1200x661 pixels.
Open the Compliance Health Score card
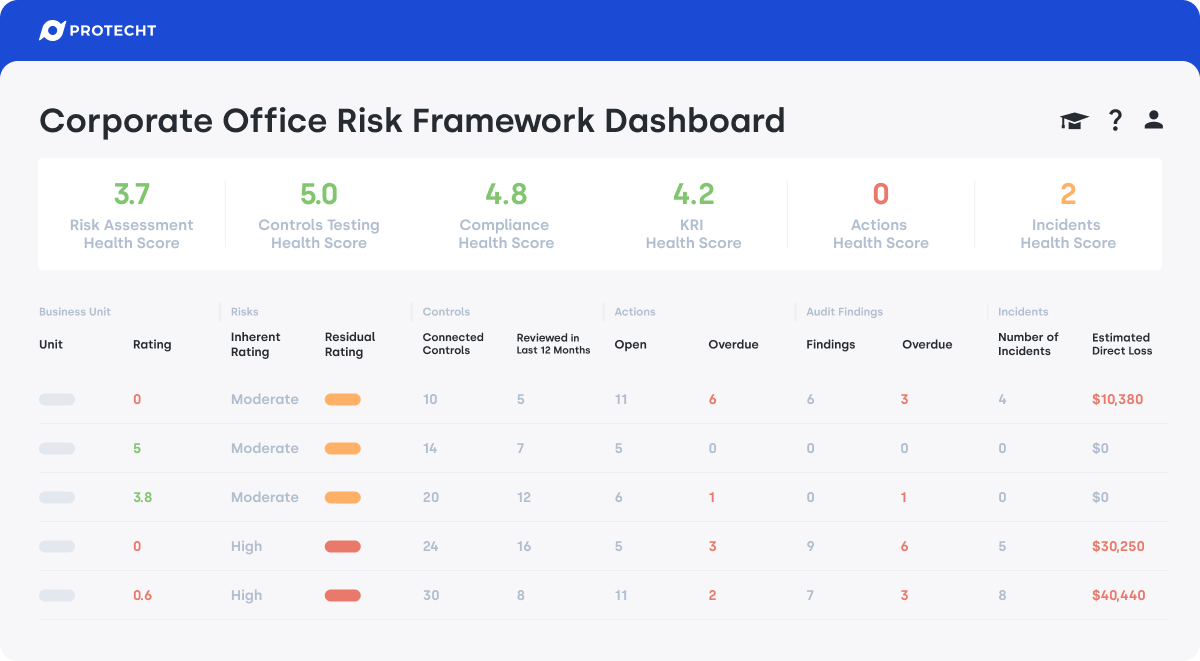tap(506, 214)
